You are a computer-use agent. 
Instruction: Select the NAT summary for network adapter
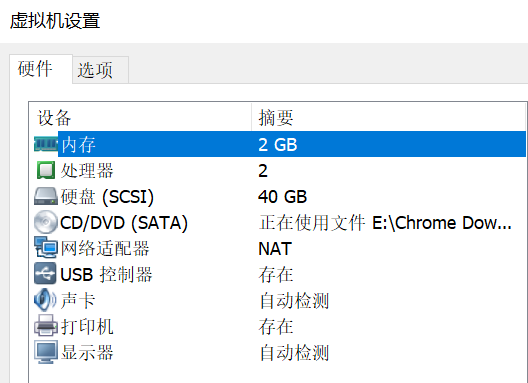tap(275, 249)
